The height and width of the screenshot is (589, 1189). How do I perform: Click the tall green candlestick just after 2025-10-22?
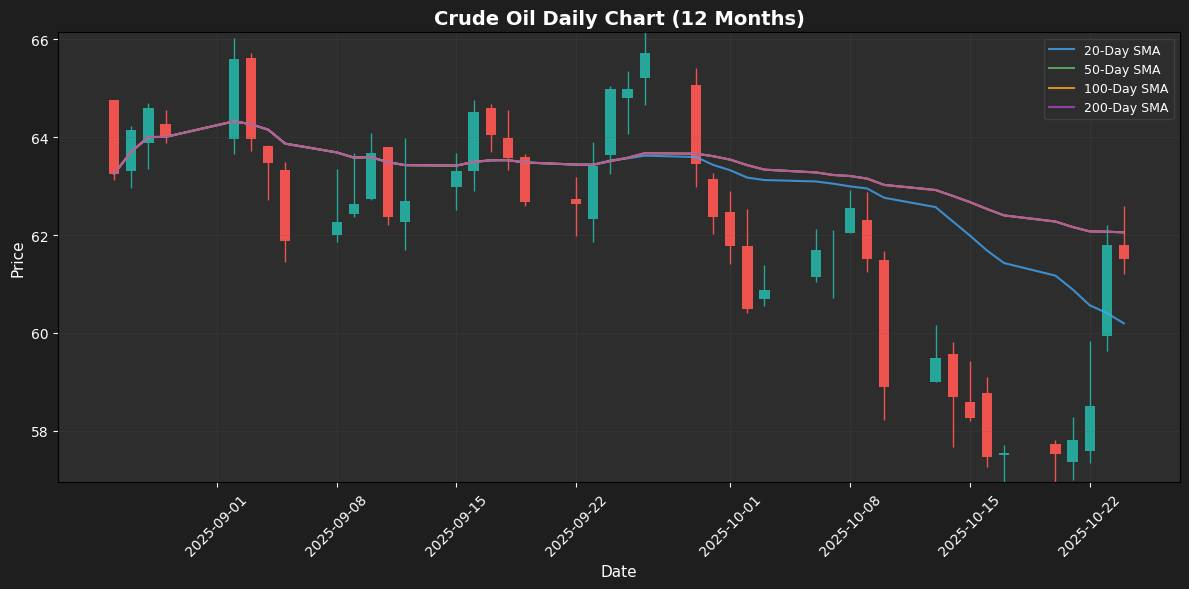(x=1107, y=290)
